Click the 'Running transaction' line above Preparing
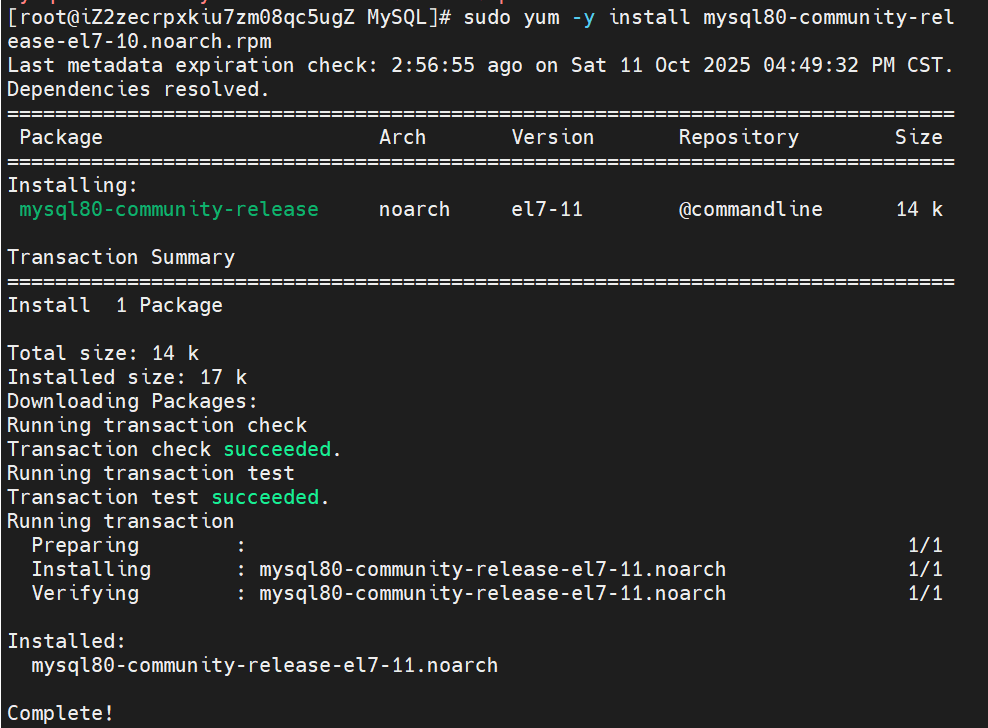Image resolution: width=988 pixels, height=728 pixels. click(x=120, y=521)
